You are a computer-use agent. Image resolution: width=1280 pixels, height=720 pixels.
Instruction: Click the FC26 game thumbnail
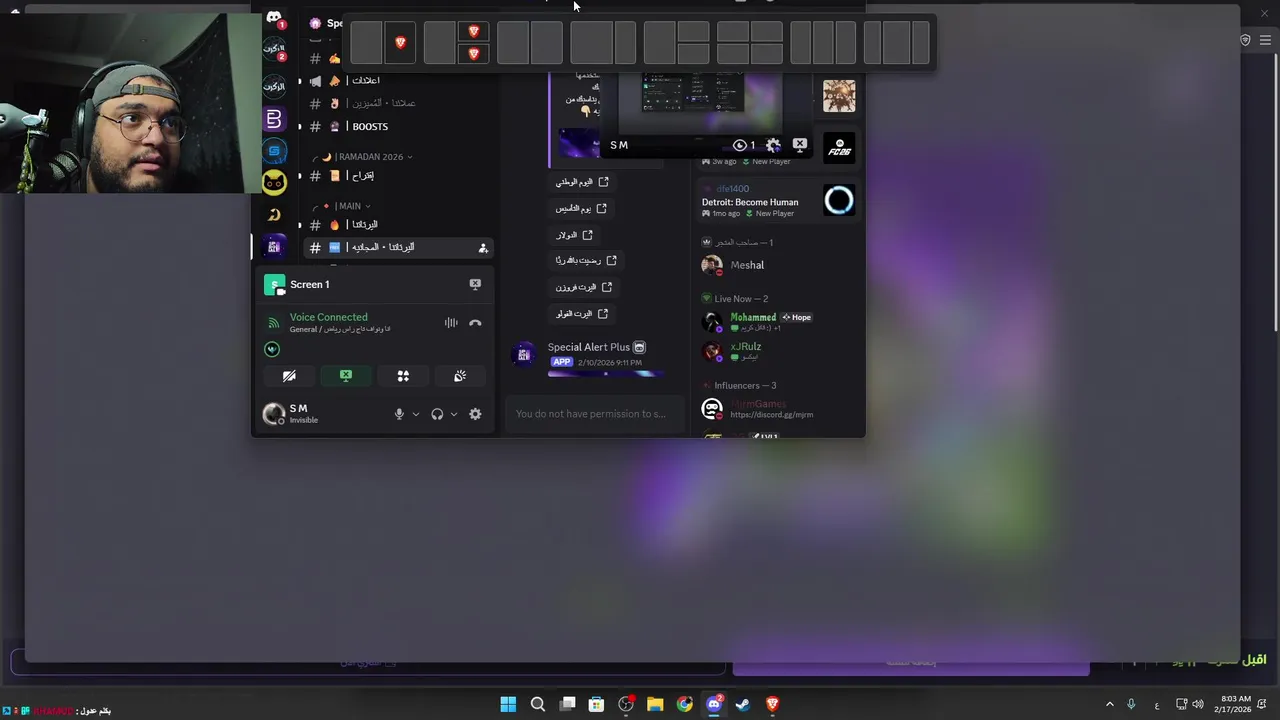[839, 147]
